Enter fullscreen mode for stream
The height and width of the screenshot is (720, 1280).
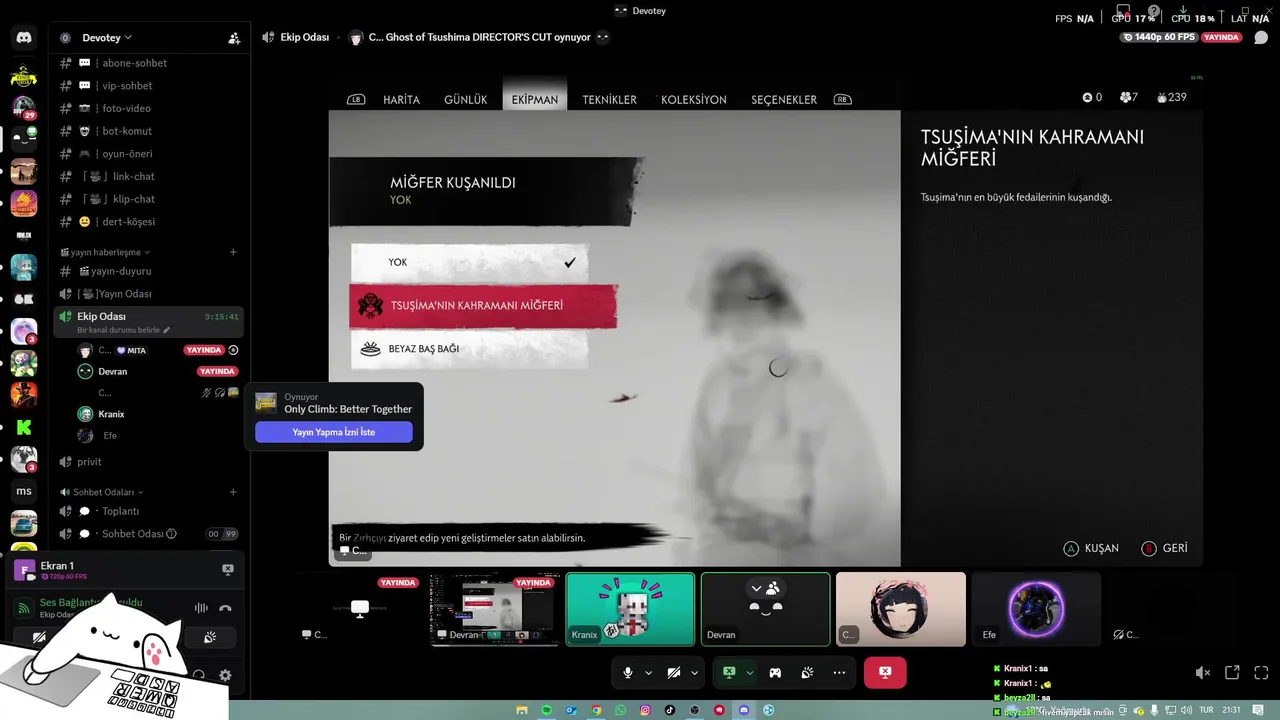point(1261,673)
